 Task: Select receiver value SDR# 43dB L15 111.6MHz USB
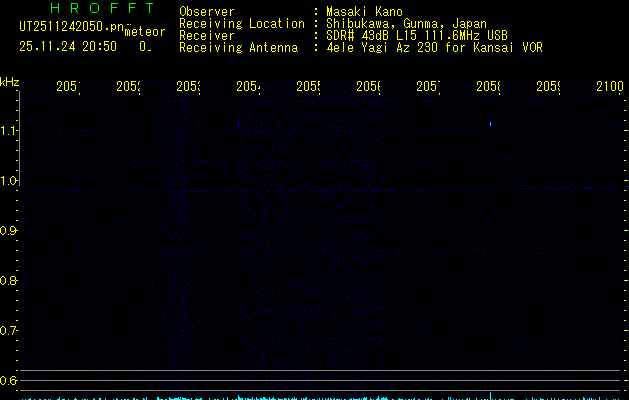[x=417, y=36]
